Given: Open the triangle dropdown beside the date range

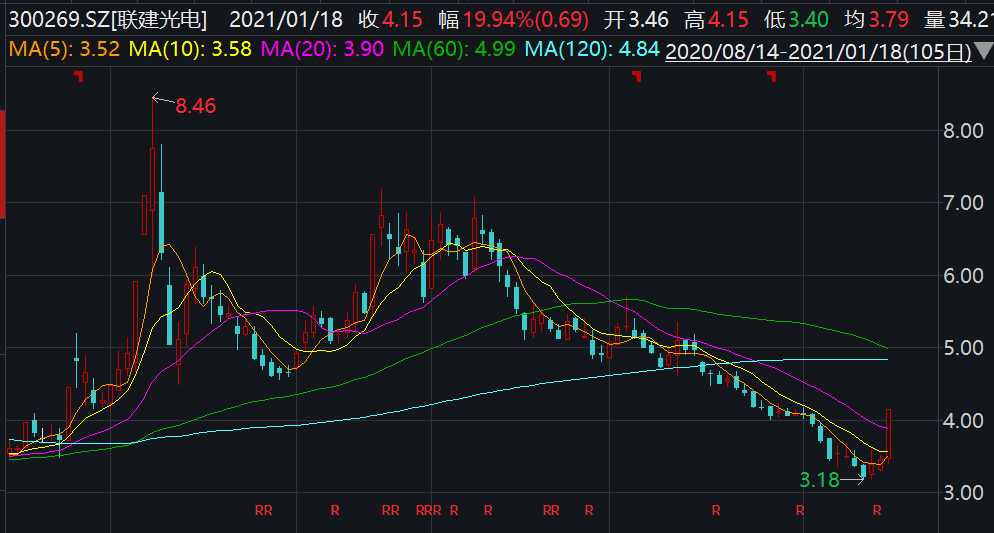Looking at the screenshot, I should [x=983, y=50].
